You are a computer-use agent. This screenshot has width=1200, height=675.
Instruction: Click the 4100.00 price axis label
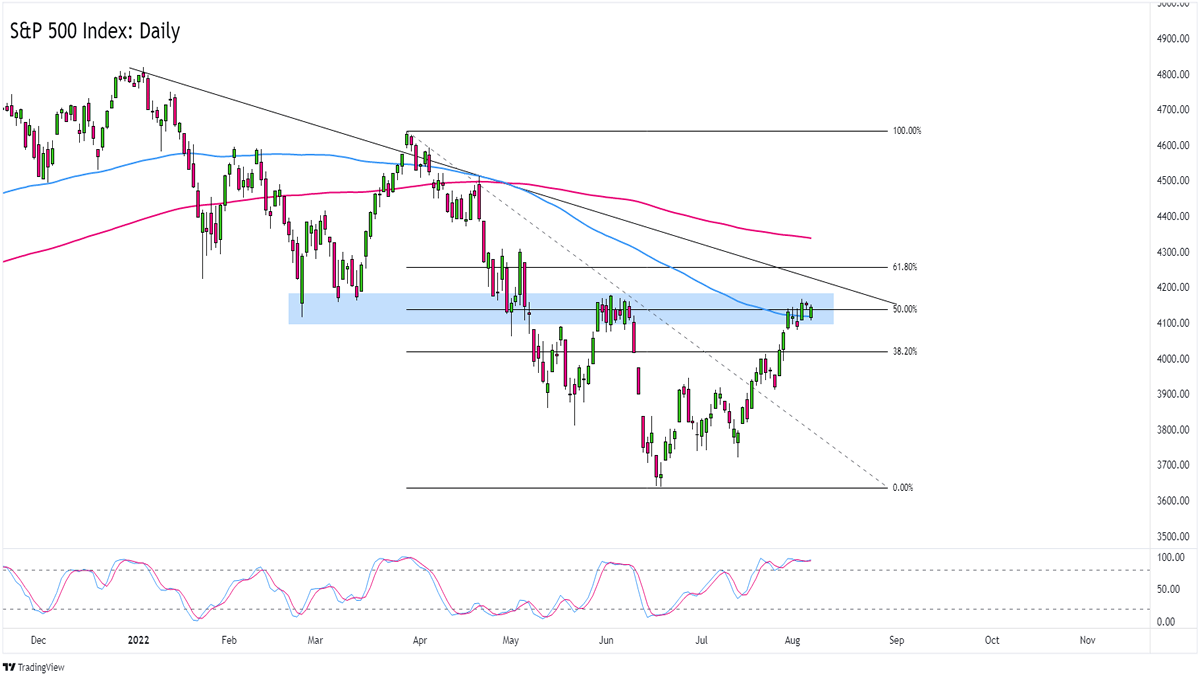pyautogui.click(x=1172, y=323)
